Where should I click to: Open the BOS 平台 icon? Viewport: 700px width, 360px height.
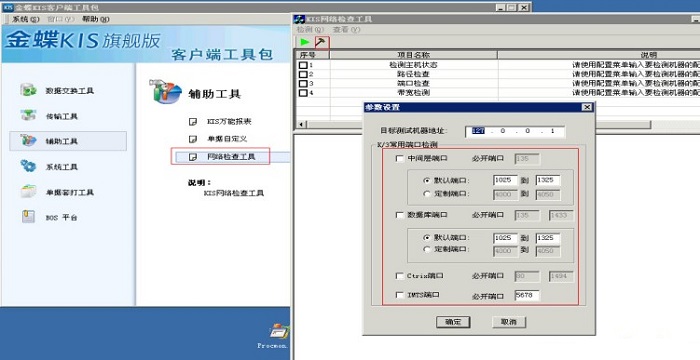[29, 217]
